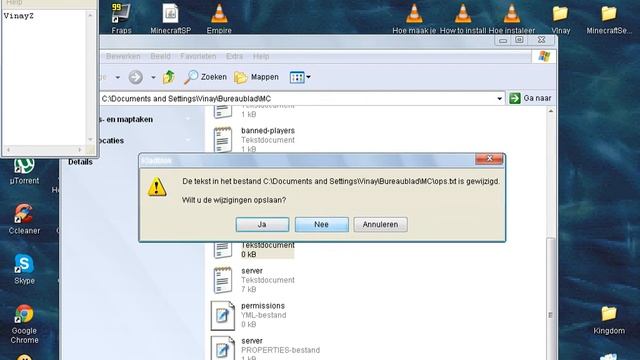640x360 pixels.
Task: Open the Beeld menu in Explorer
Action: (160, 56)
